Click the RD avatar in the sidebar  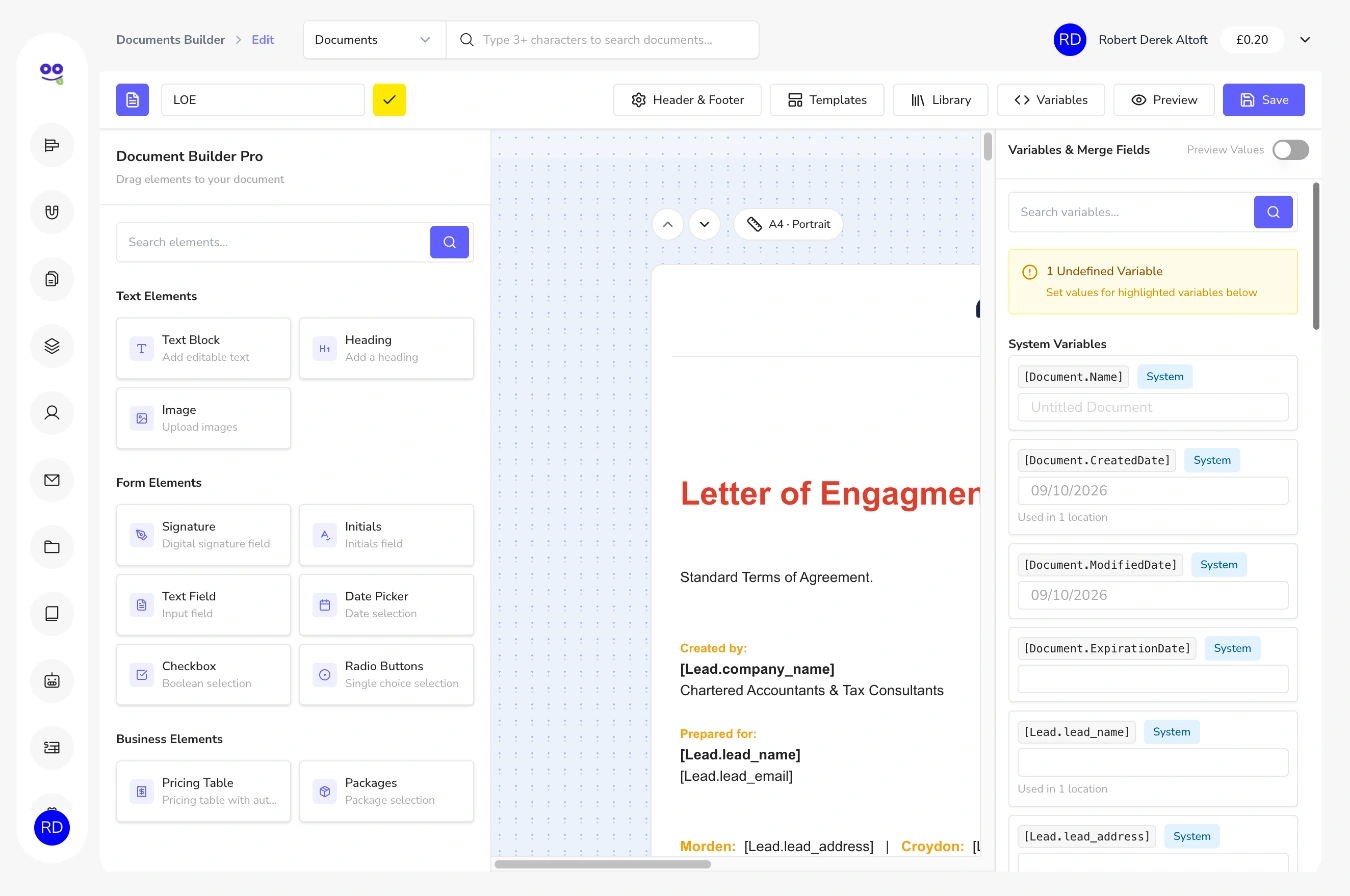pyautogui.click(x=52, y=828)
